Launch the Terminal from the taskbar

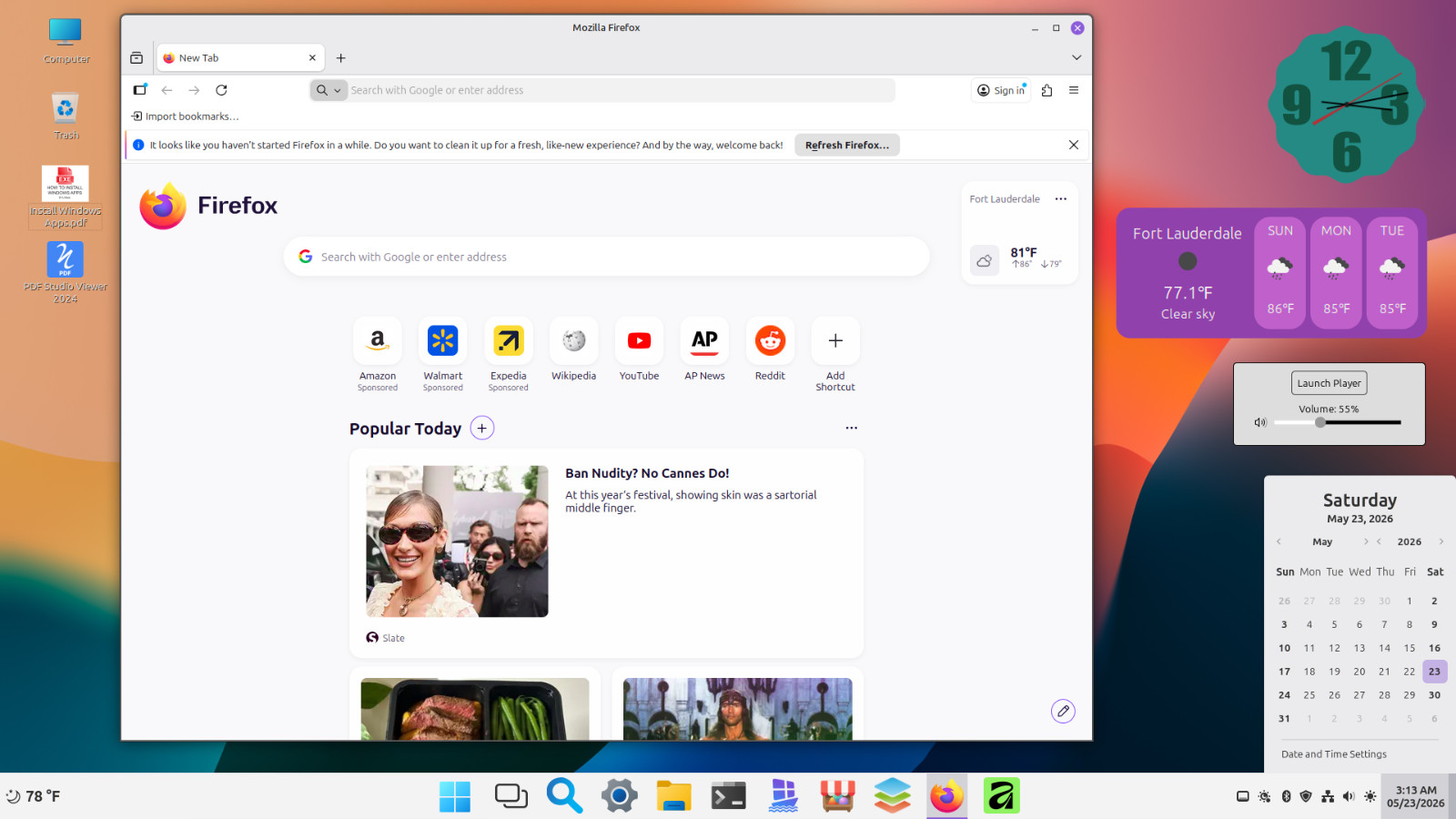click(728, 796)
